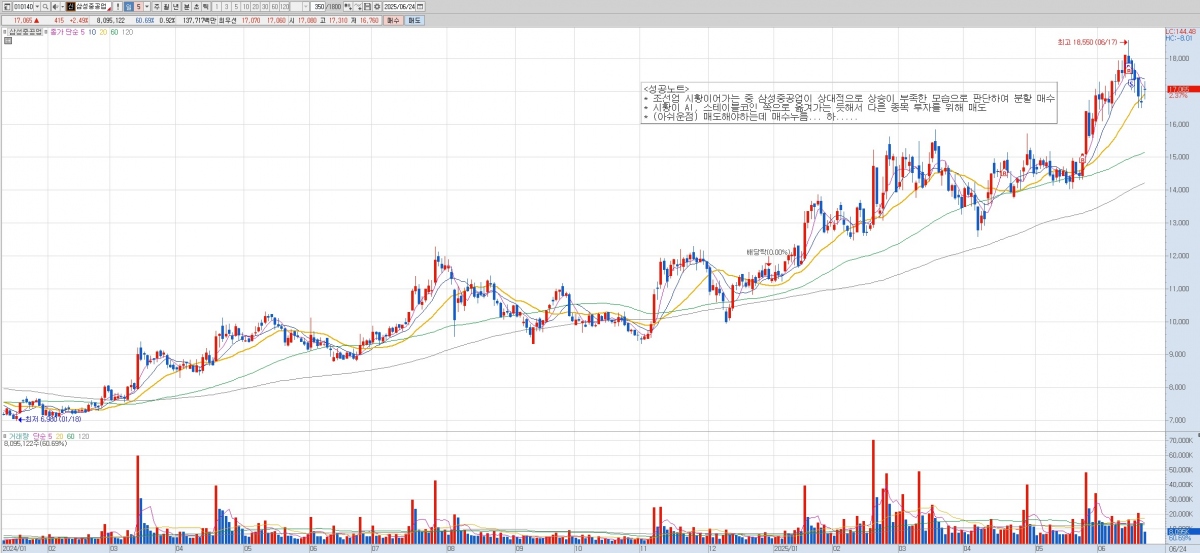The width and height of the screenshot is (1200, 553).
Task: Toggle the 일 (daily) chart period
Action: 128,6
